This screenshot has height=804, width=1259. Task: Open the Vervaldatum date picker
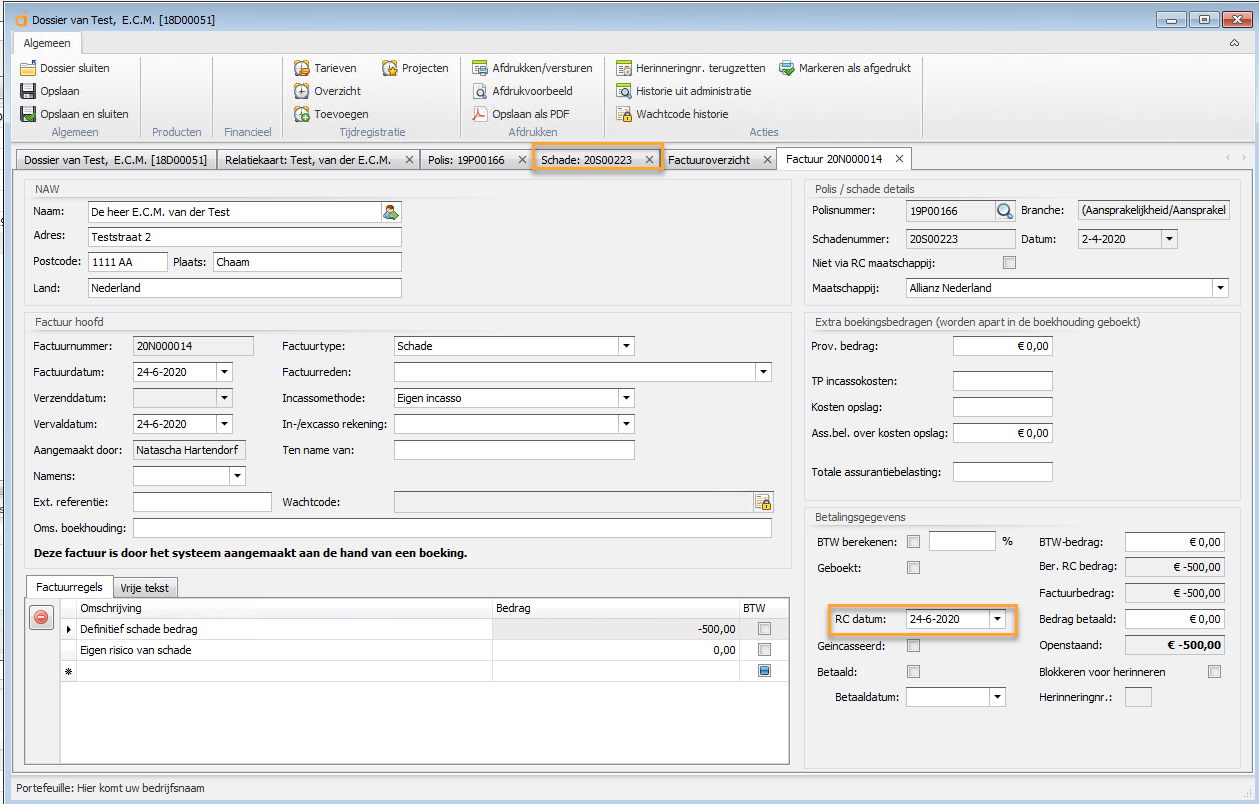[224, 424]
